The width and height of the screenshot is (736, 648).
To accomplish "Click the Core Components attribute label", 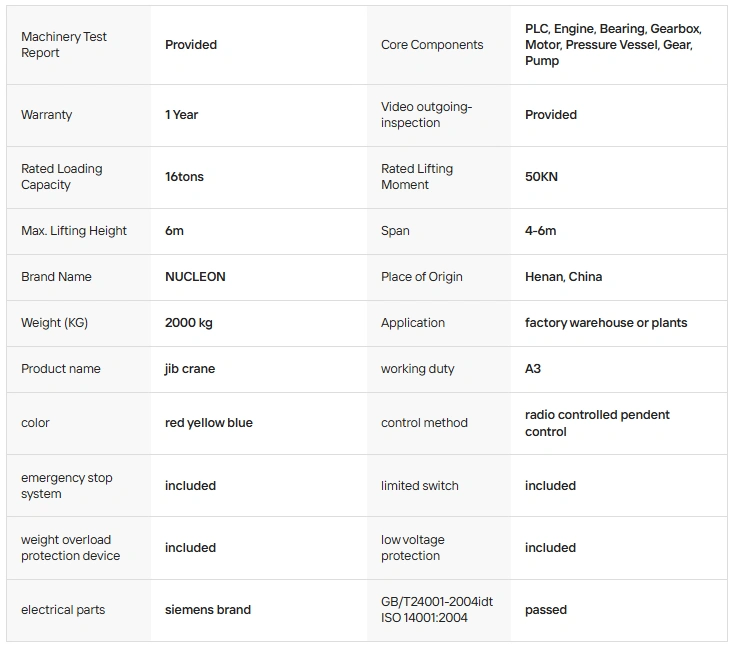I will pyautogui.click(x=432, y=45).
